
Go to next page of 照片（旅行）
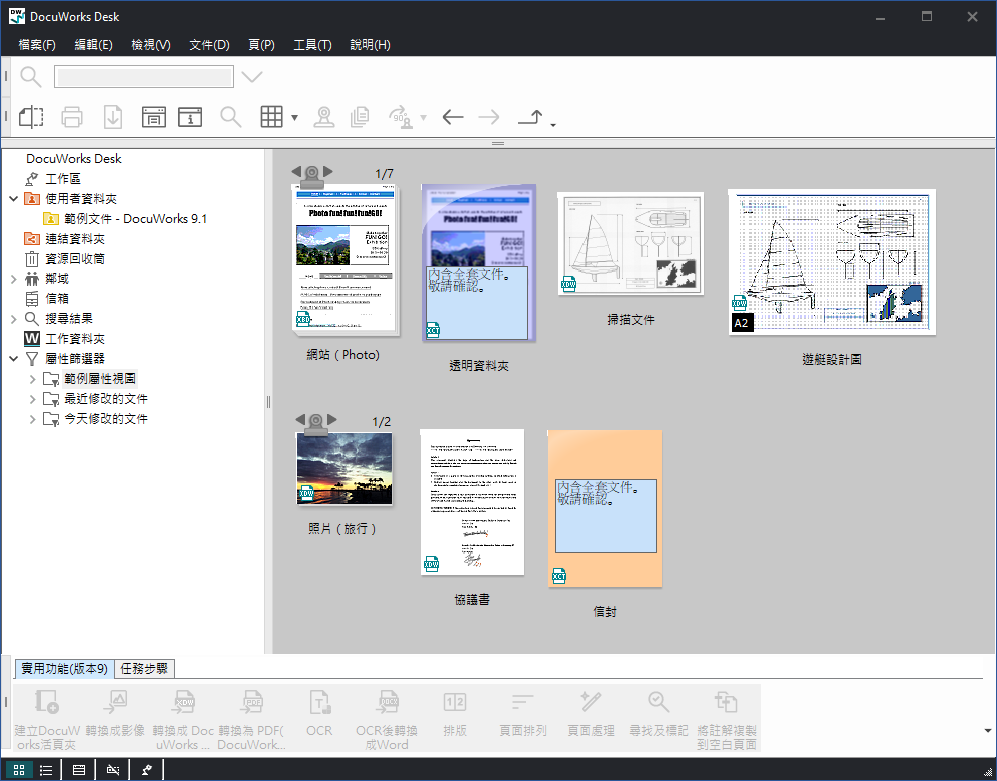coord(332,420)
